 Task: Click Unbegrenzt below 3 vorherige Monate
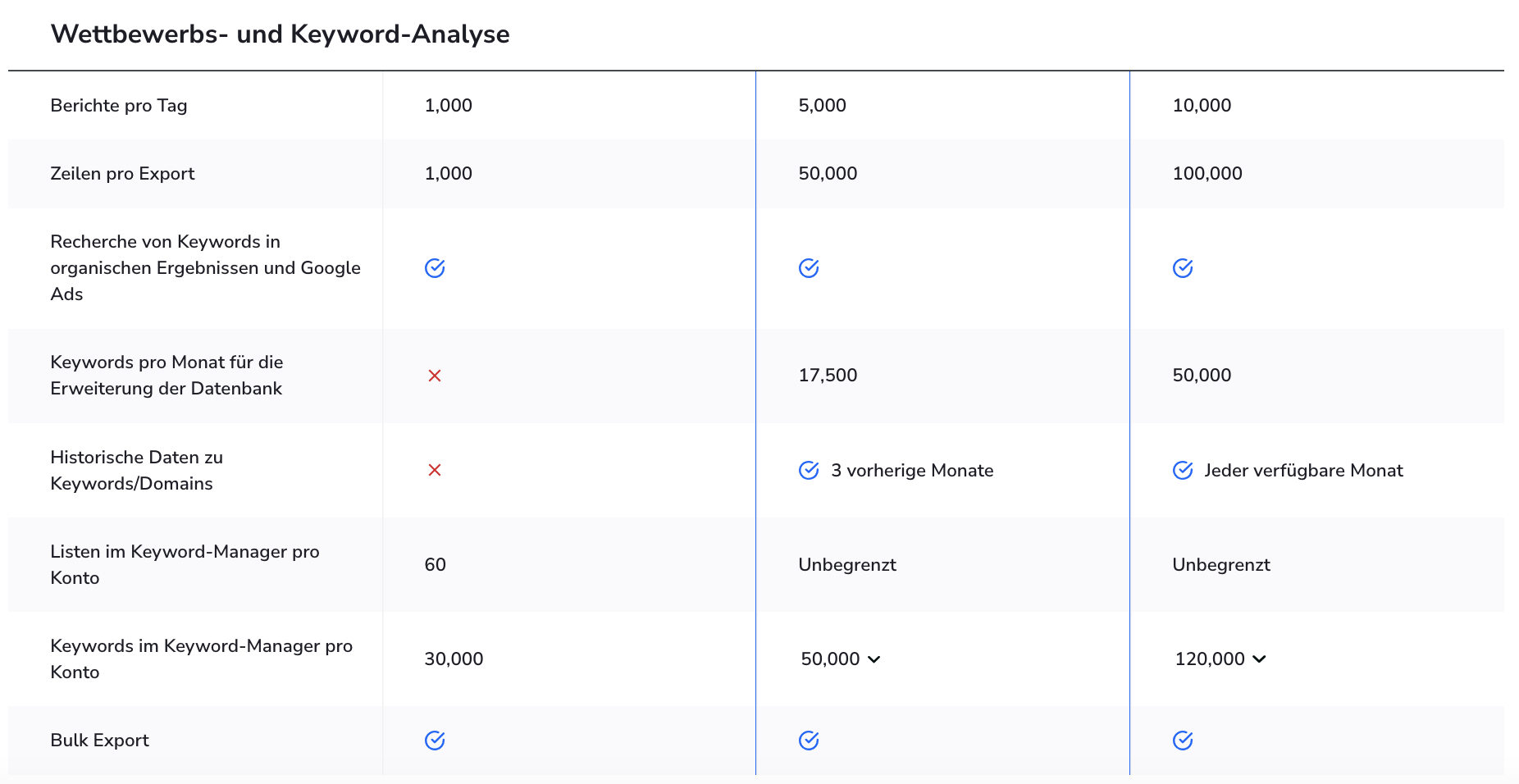[x=847, y=565]
